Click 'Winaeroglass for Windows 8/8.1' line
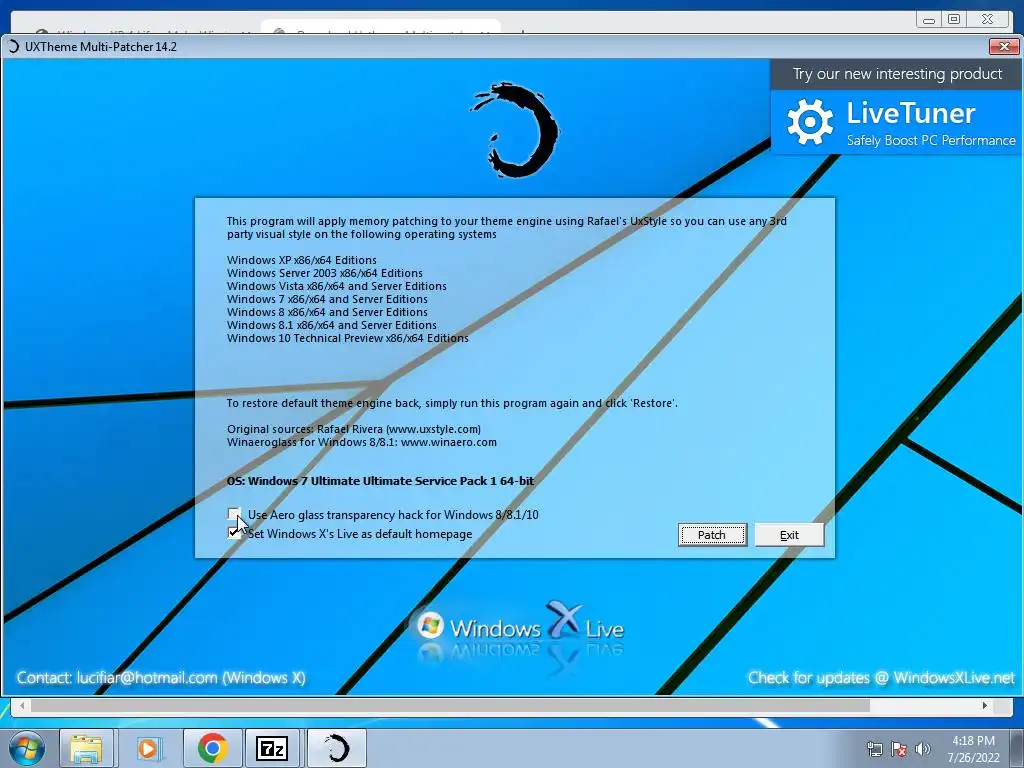Image resolution: width=1024 pixels, height=768 pixels. pyautogui.click(x=362, y=442)
